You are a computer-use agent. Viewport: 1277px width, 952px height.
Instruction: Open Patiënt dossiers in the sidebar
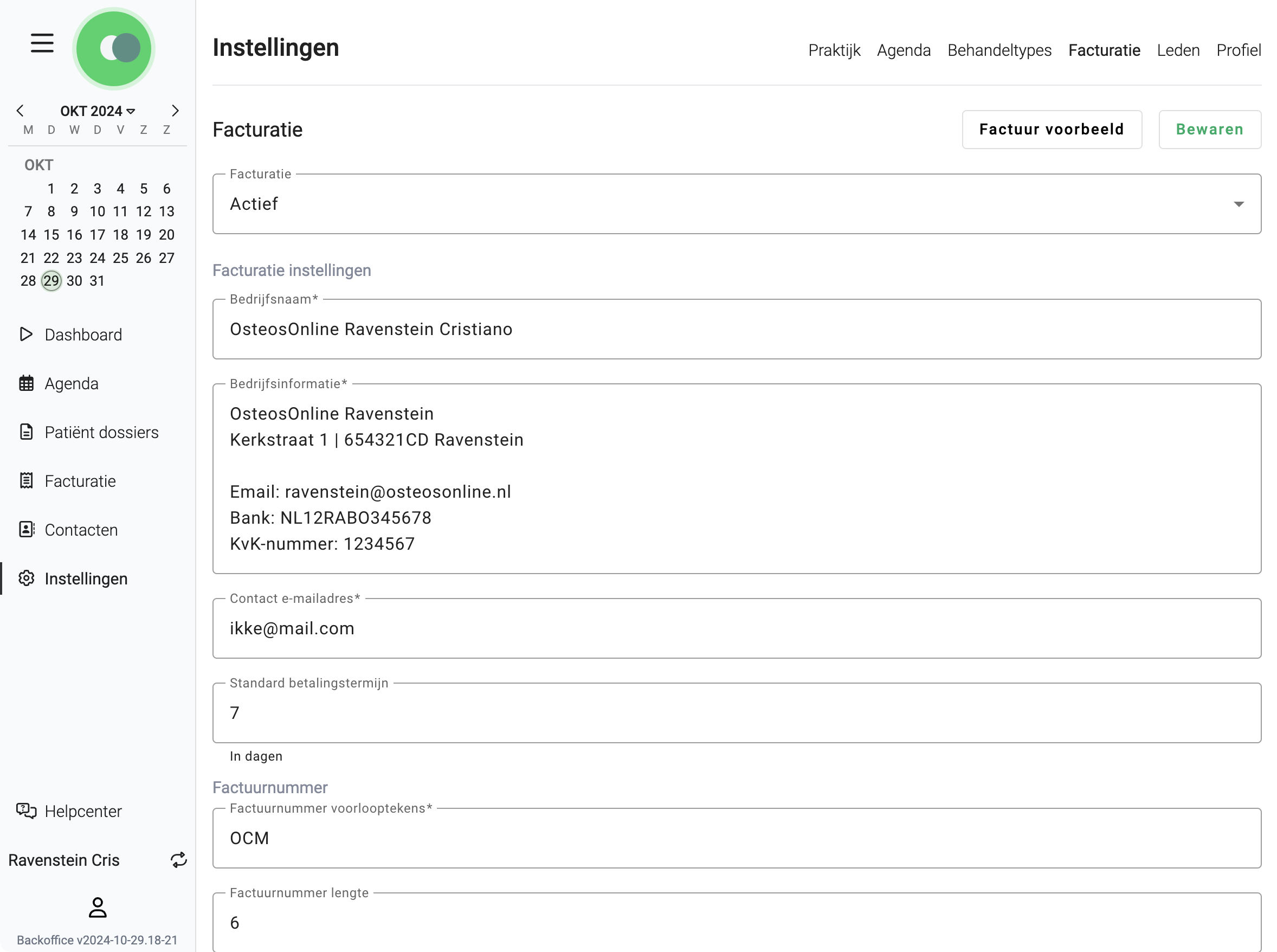101,432
